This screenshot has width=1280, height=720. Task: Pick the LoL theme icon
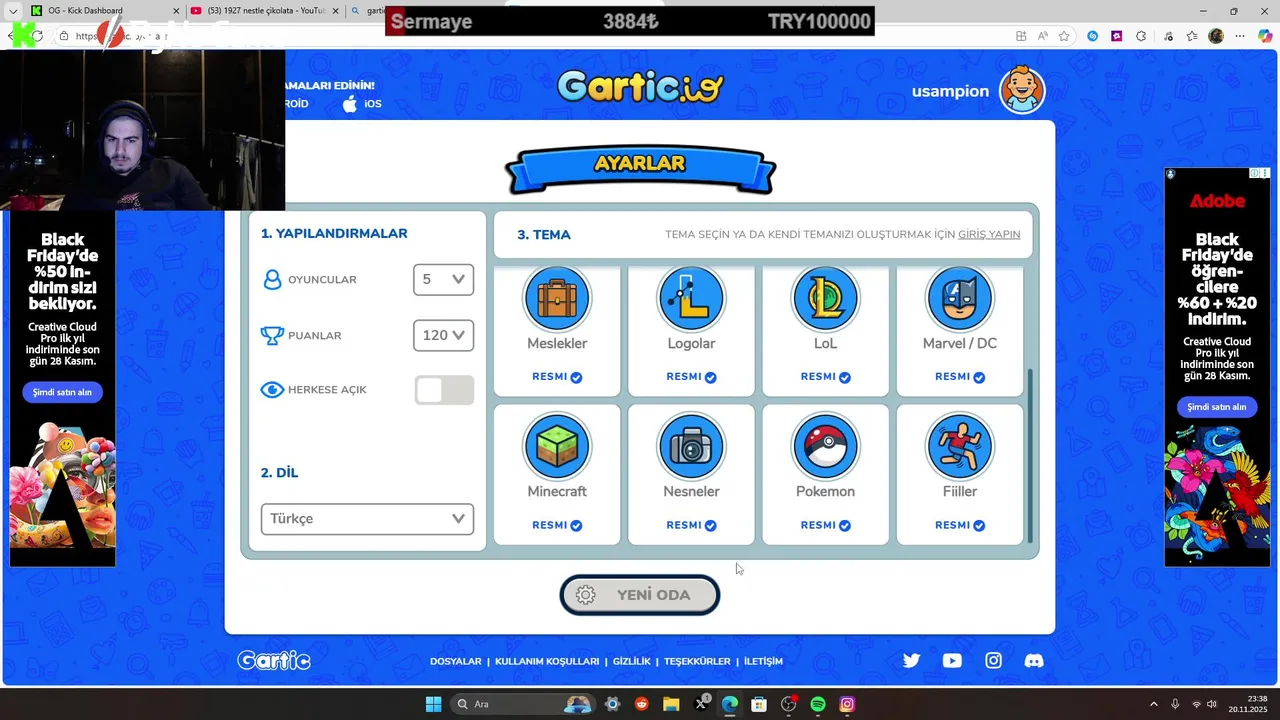point(825,298)
